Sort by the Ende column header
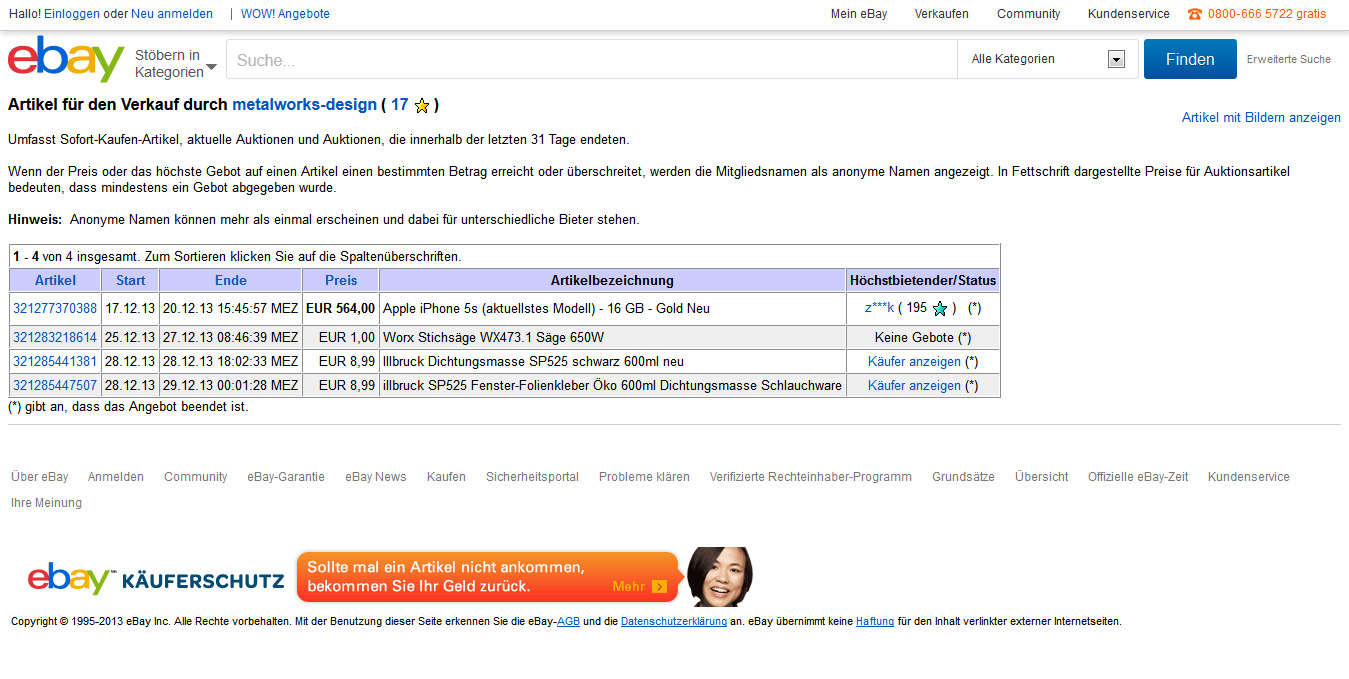Screen dimensions: 1349x679 [x=231, y=280]
